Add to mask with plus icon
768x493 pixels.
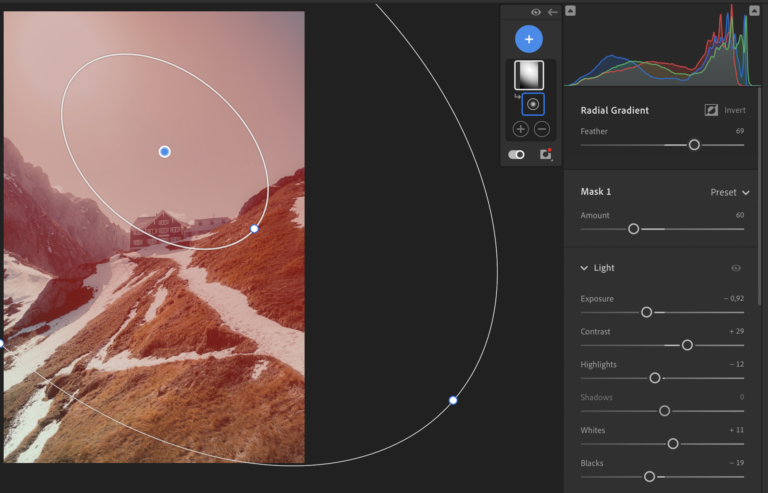click(x=521, y=129)
